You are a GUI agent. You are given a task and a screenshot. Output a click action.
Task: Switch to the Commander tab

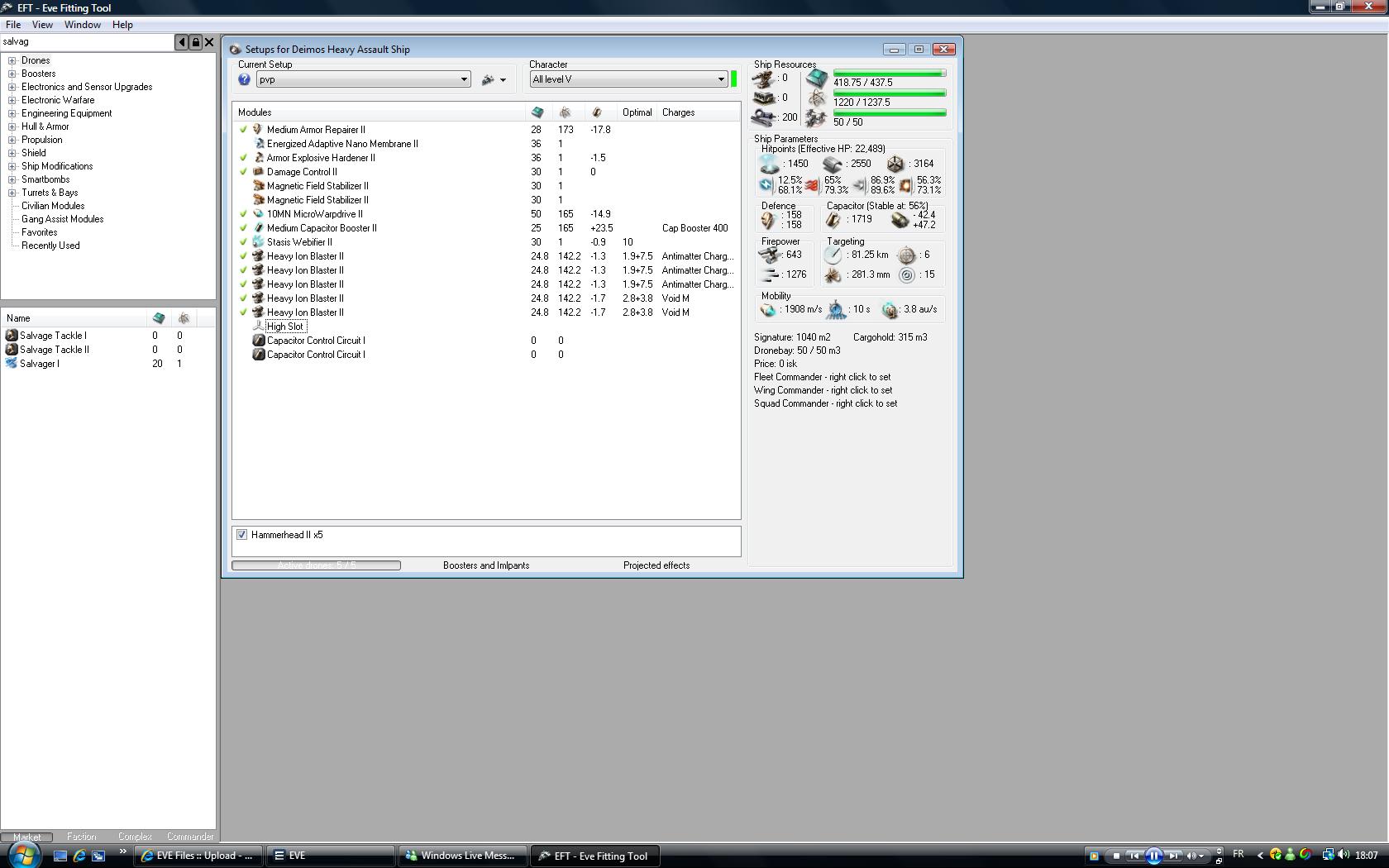point(190,837)
